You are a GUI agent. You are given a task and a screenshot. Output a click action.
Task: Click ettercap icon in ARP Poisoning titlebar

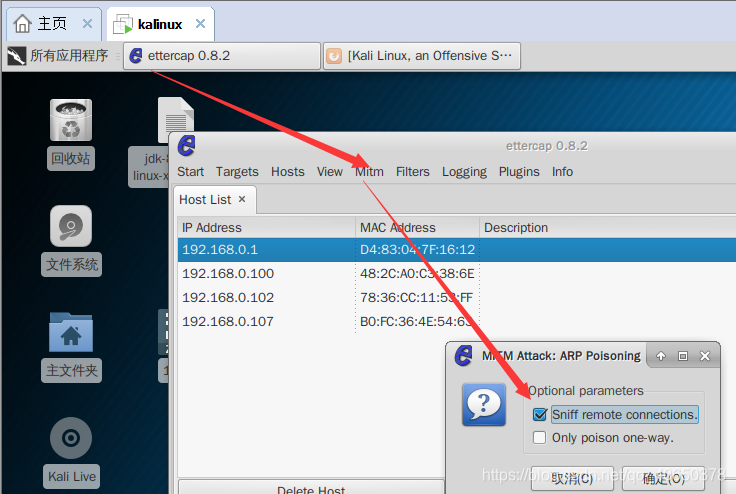tap(464, 355)
